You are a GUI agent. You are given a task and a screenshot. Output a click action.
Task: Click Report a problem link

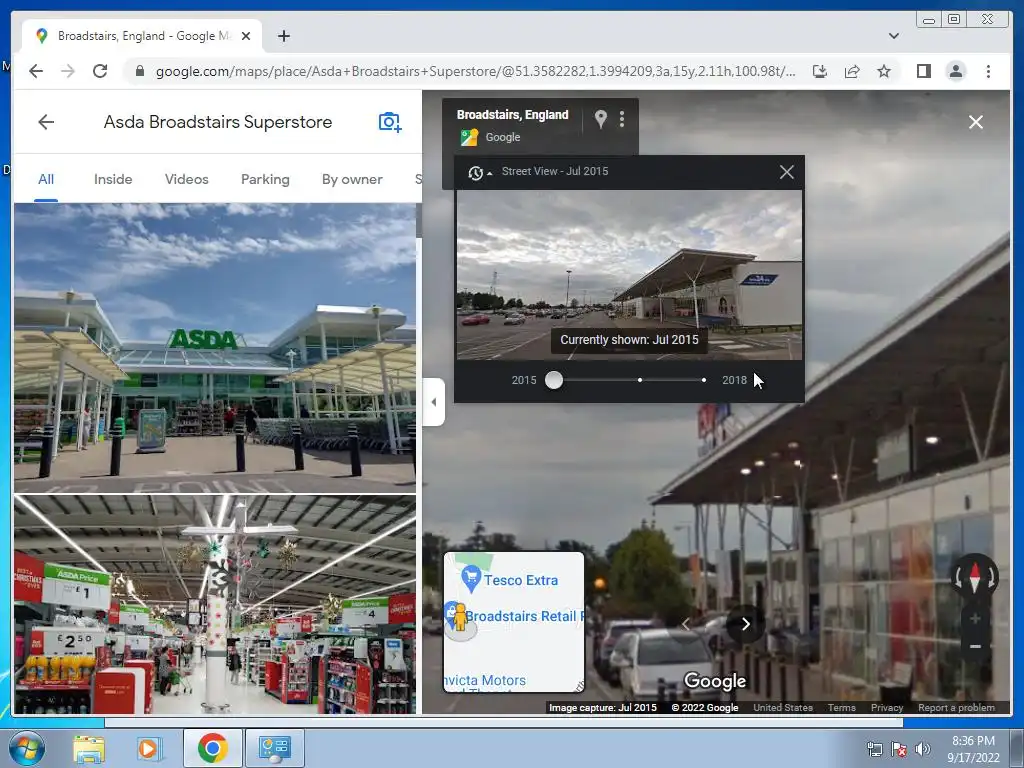pyautogui.click(x=956, y=707)
